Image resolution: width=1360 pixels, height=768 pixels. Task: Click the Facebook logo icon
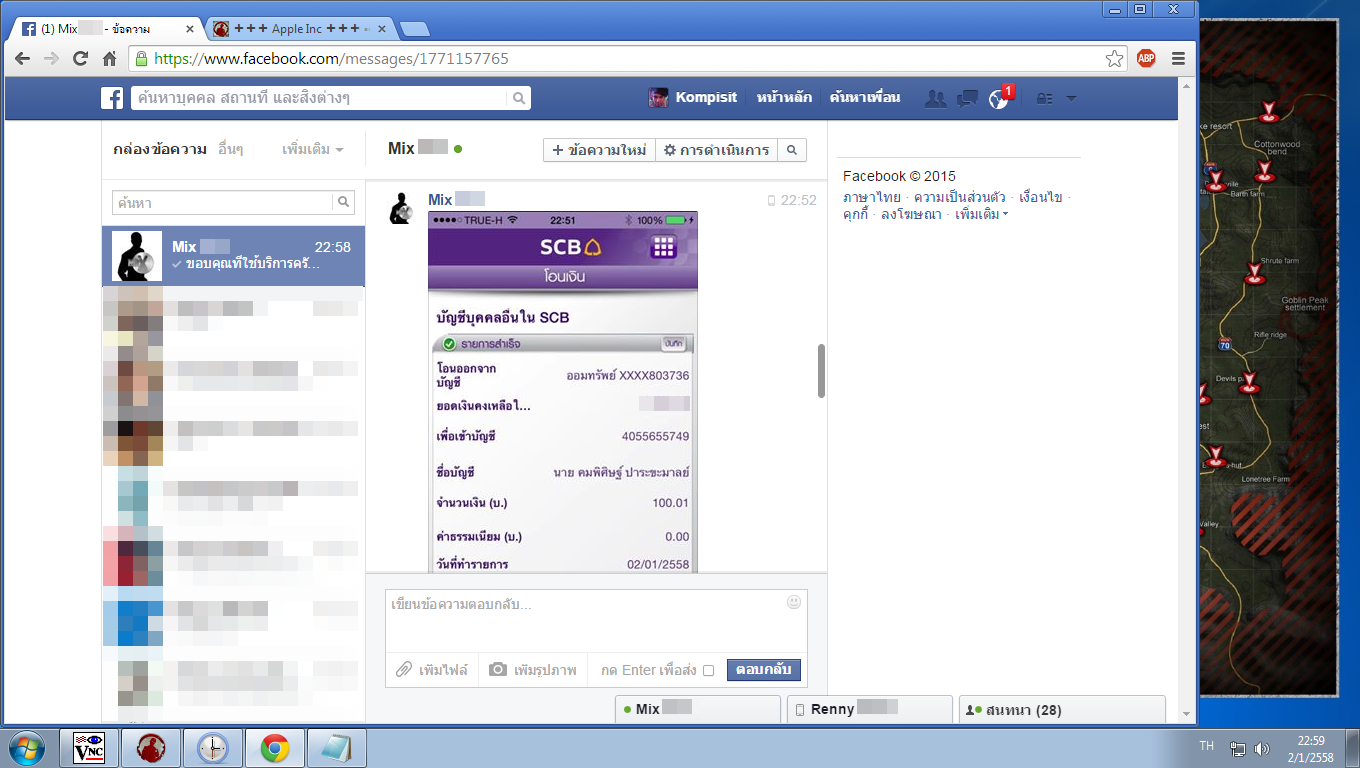pos(112,98)
